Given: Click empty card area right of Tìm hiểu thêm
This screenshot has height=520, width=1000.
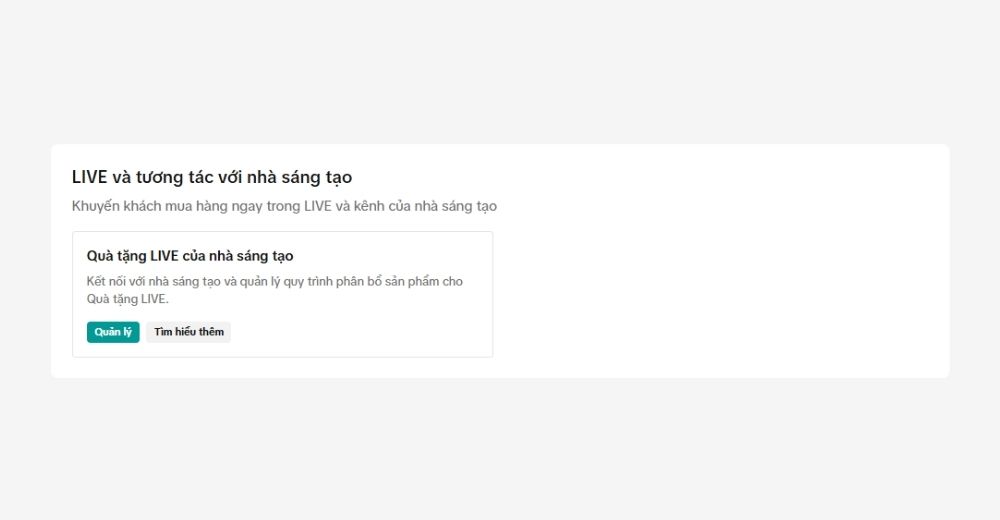Looking at the screenshot, I should click(x=360, y=332).
